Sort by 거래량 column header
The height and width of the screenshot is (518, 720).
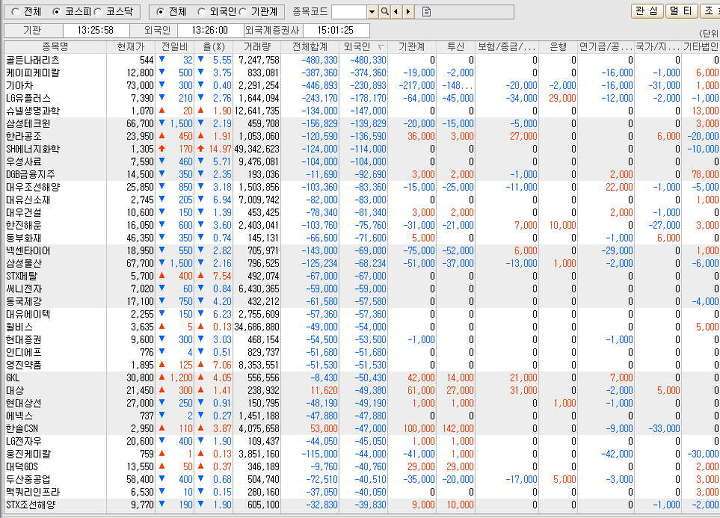[x=257, y=47]
